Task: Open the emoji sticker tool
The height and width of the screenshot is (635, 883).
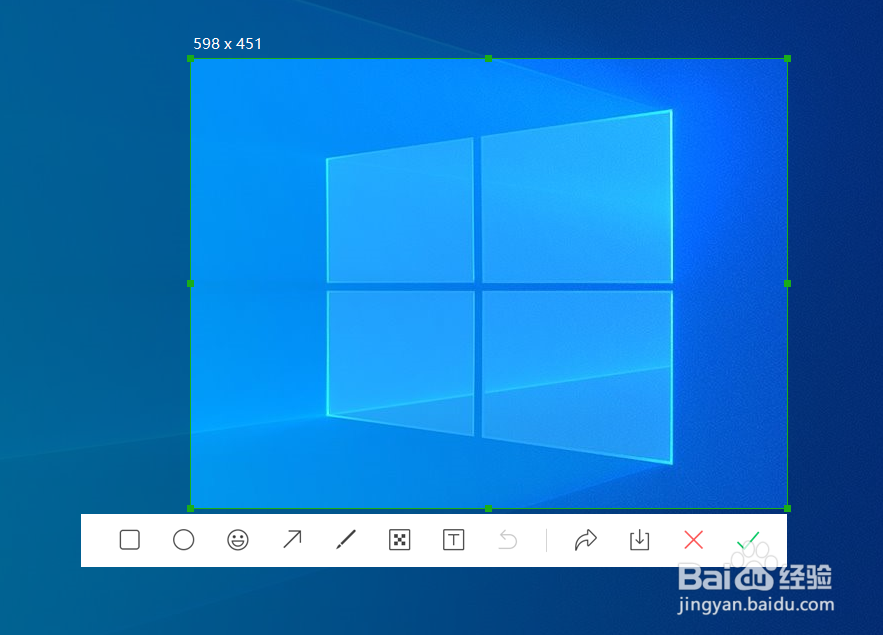Action: point(238,540)
